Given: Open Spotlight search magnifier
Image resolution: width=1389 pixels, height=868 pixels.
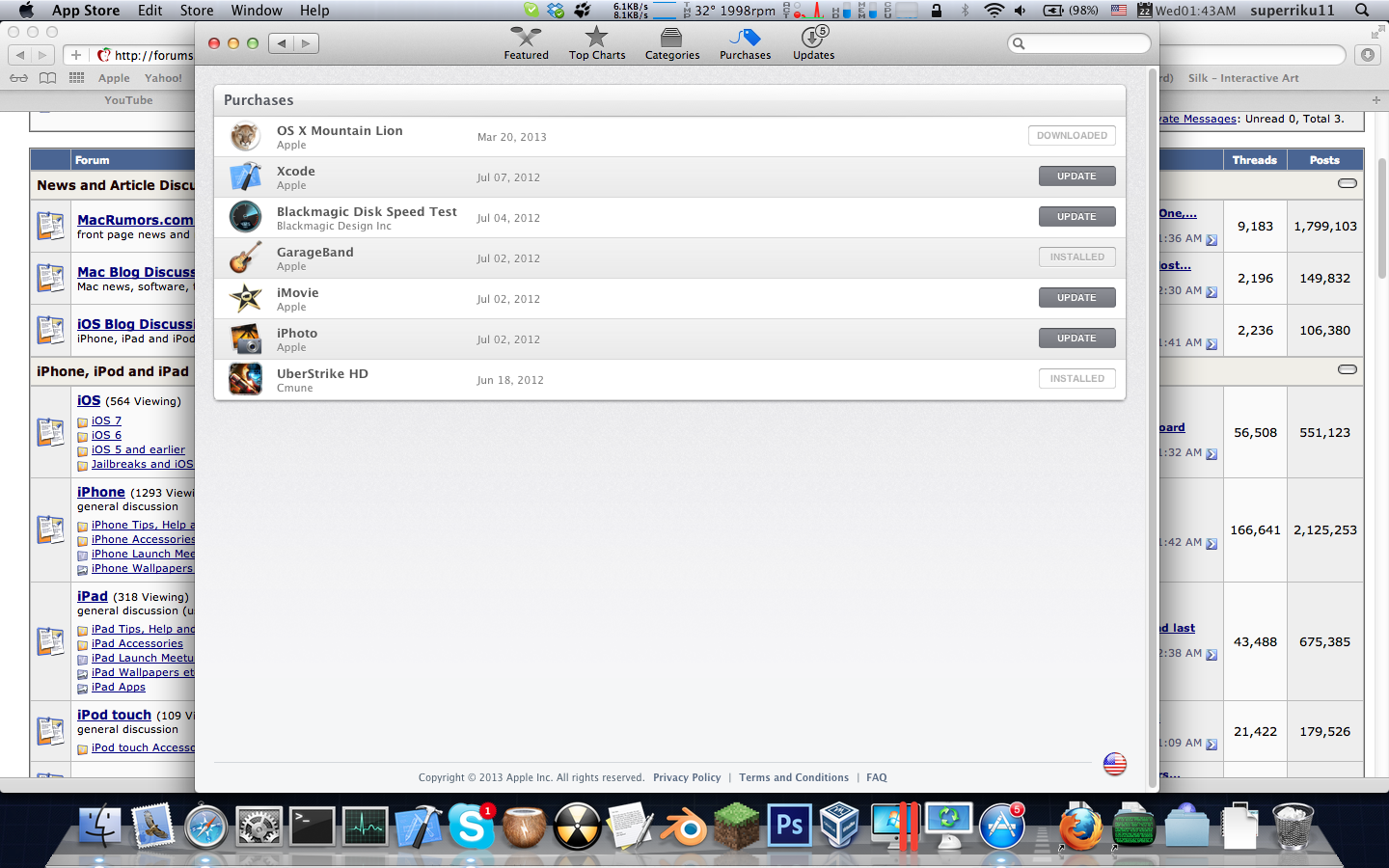Looking at the screenshot, I should pos(1362,11).
